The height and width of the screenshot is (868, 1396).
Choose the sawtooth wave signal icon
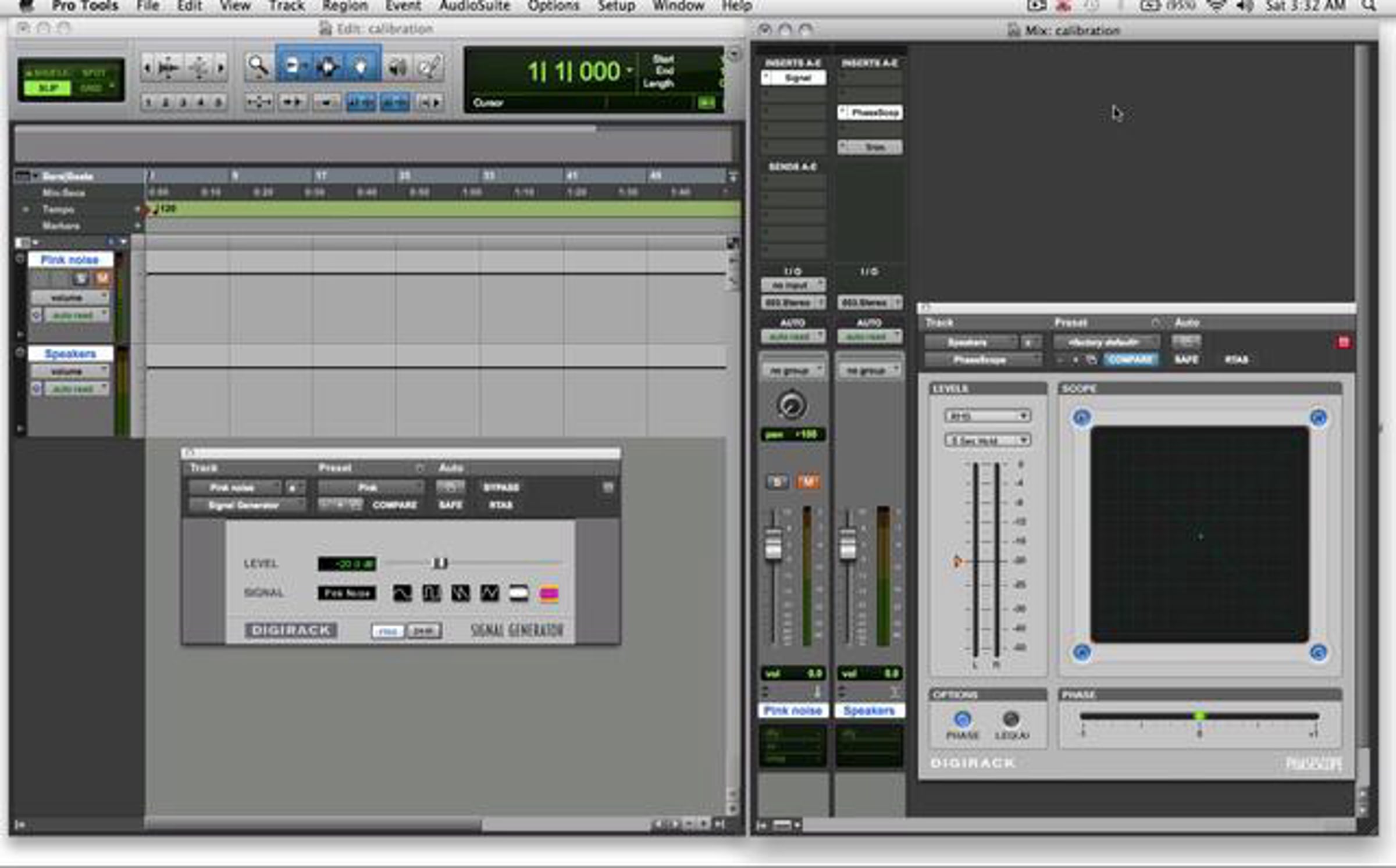point(460,593)
